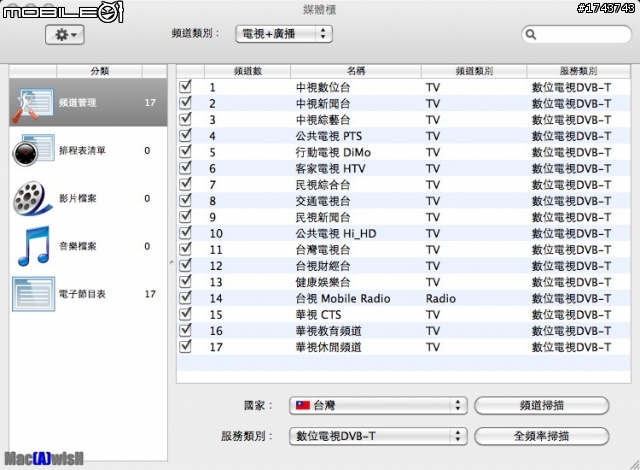Select 影片檔案 in the sidebar
The height and width of the screenshot is (470, 640).
coord(88,199)
